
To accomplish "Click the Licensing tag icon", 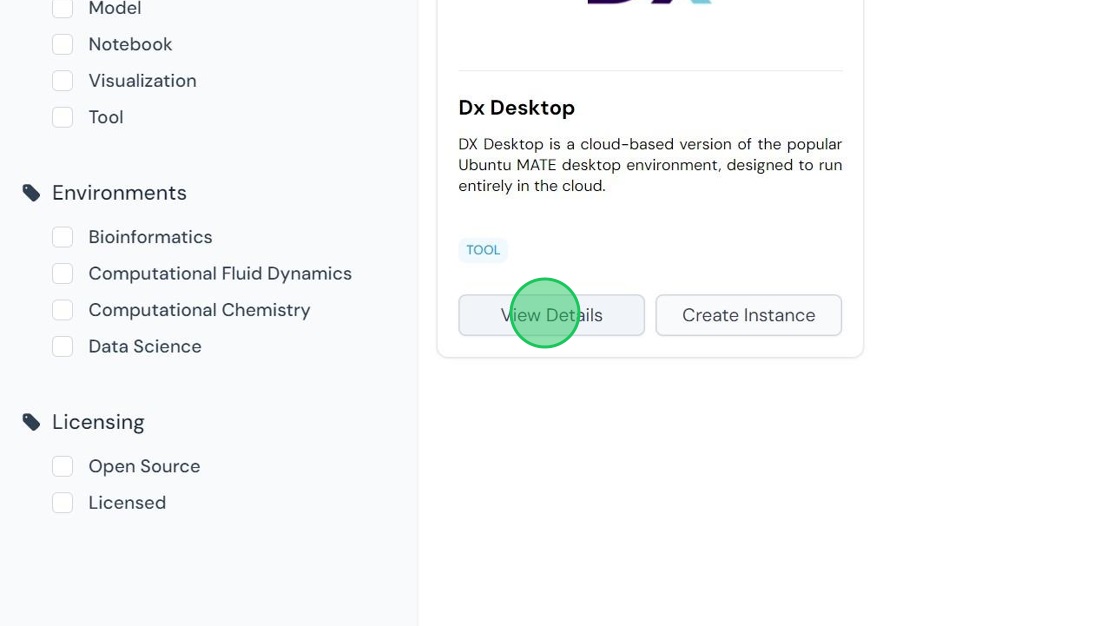I will 31,422.
